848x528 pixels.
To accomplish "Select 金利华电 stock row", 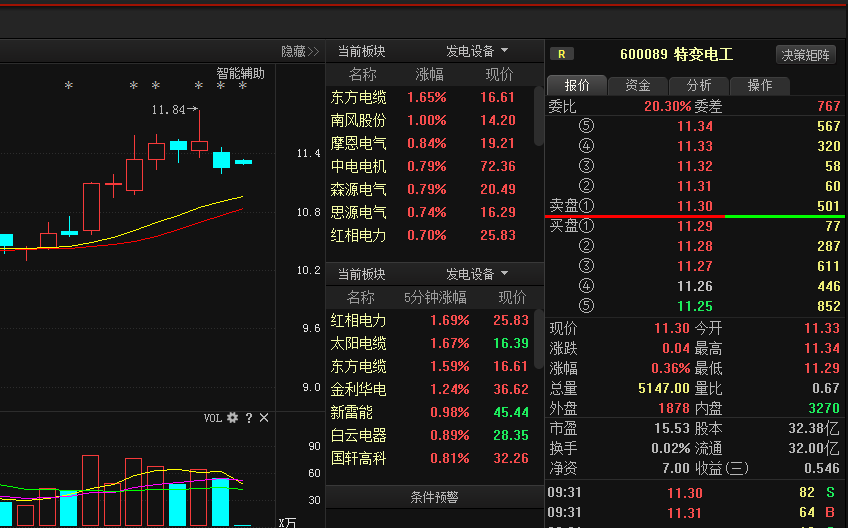I will tap(429, 389).
